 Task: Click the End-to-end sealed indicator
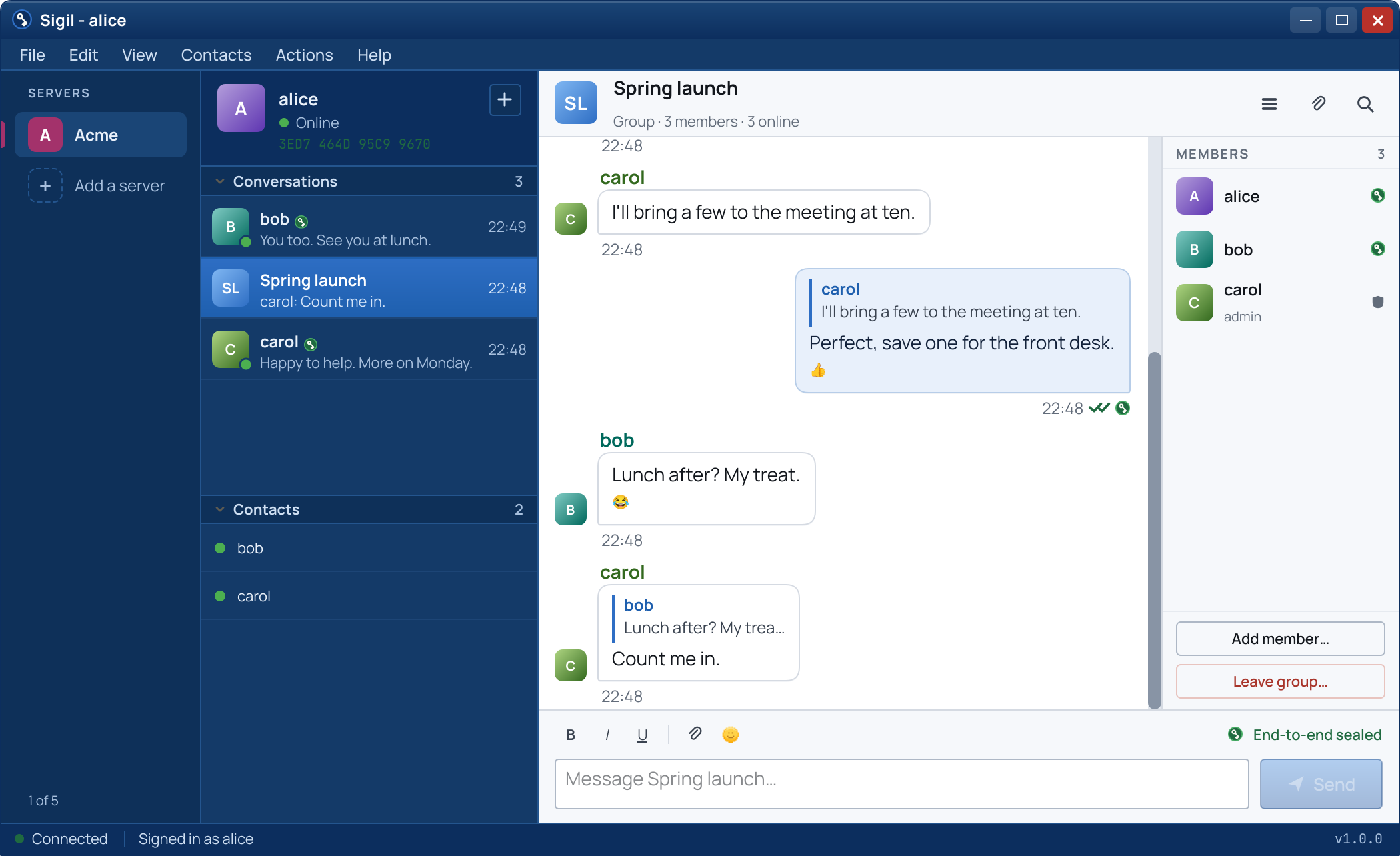point(1305,735)
